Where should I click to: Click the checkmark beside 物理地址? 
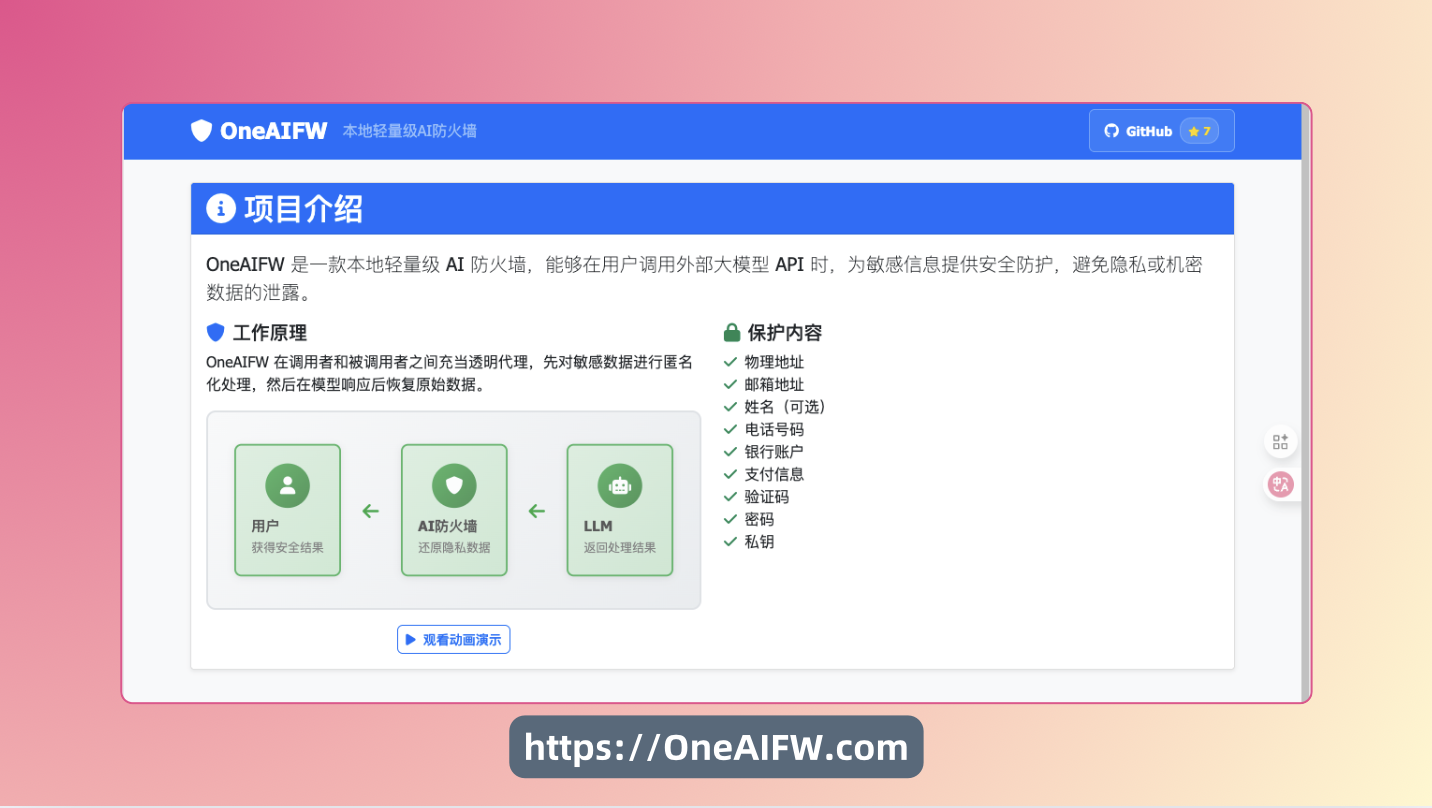coord(730,362)
